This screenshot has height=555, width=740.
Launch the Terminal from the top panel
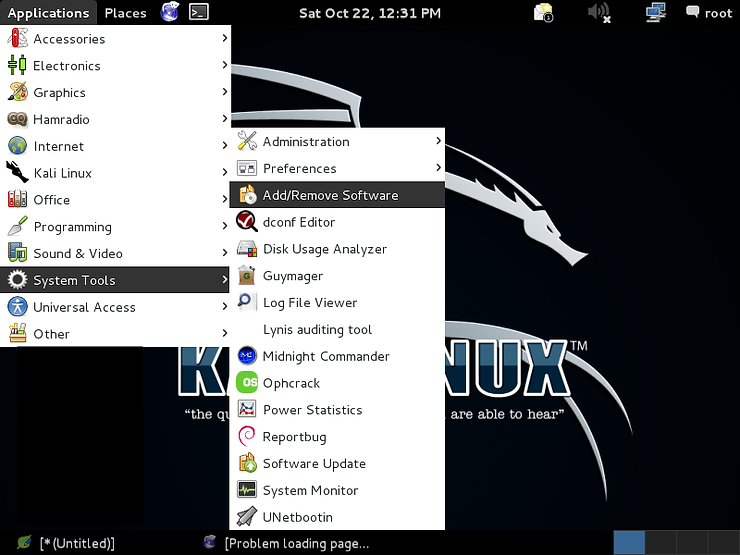199,12
